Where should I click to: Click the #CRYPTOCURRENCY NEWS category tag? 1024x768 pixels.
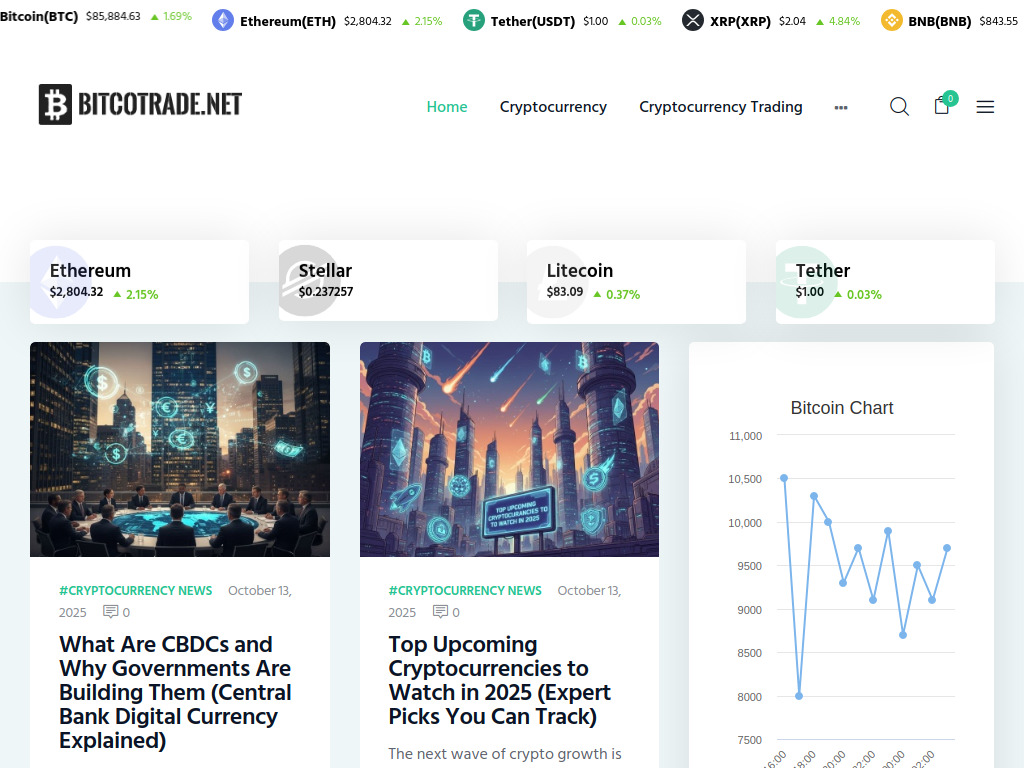135,590
